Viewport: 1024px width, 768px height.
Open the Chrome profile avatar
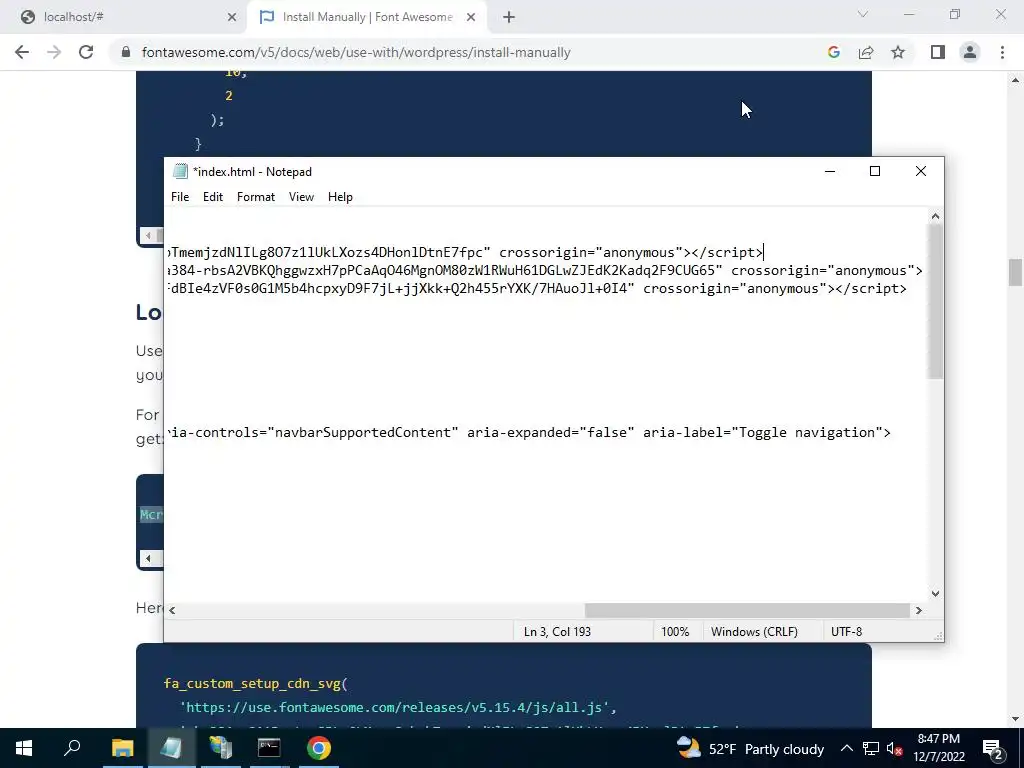[x=970, y=52]
